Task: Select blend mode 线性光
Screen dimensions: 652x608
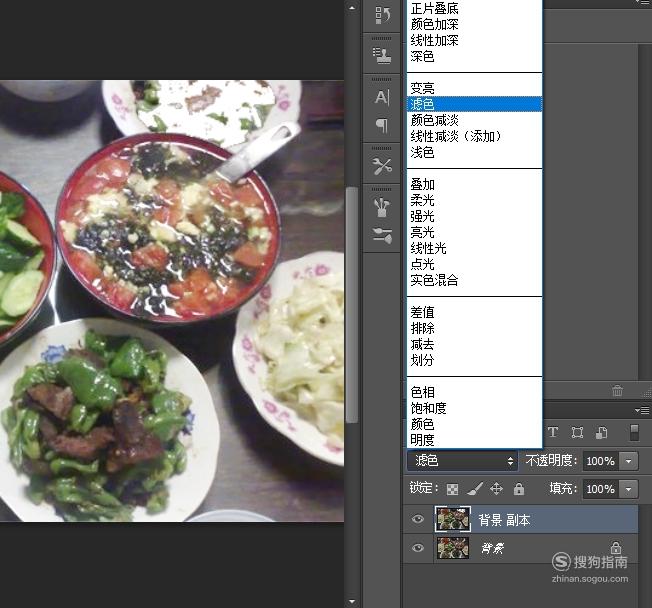Action: point(475,248)
